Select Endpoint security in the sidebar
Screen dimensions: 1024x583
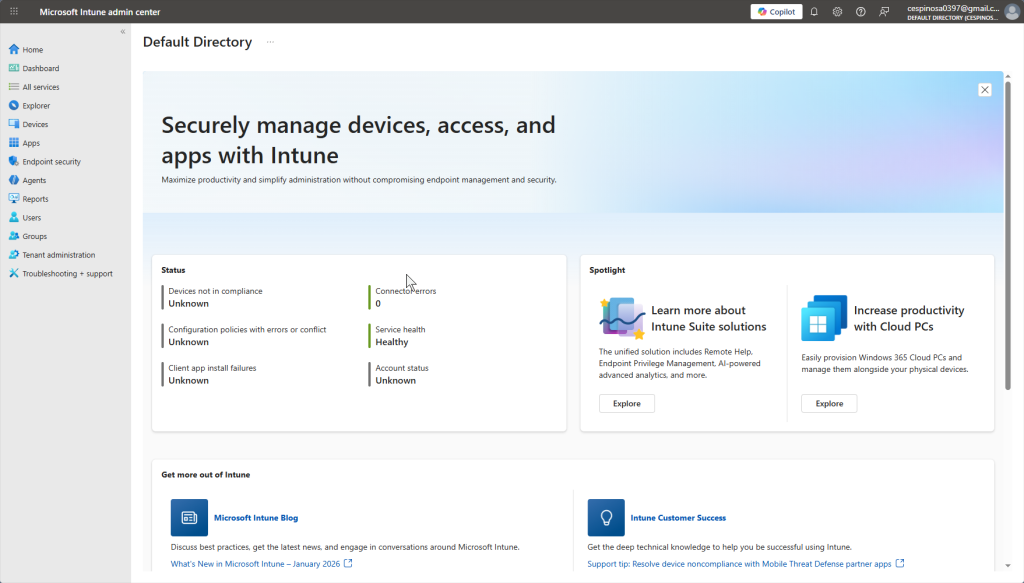click(x=51, y=161)
